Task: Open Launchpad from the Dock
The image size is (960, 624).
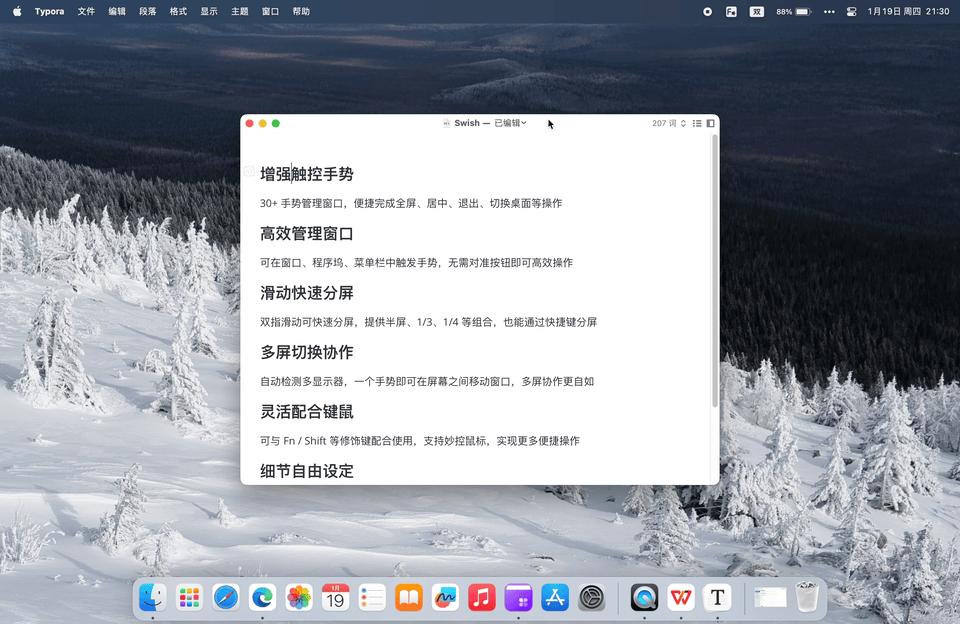Action: click(x=188, y=598)
